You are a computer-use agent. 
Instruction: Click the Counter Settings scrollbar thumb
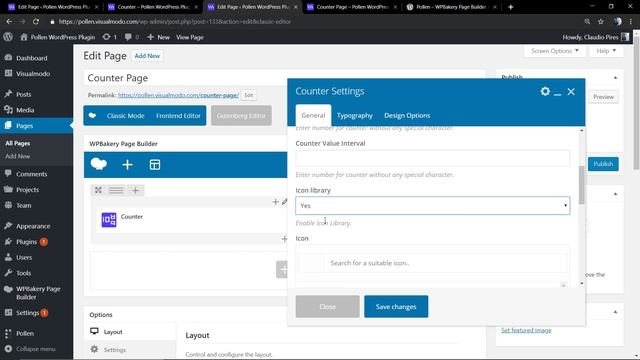pos(582,184)
